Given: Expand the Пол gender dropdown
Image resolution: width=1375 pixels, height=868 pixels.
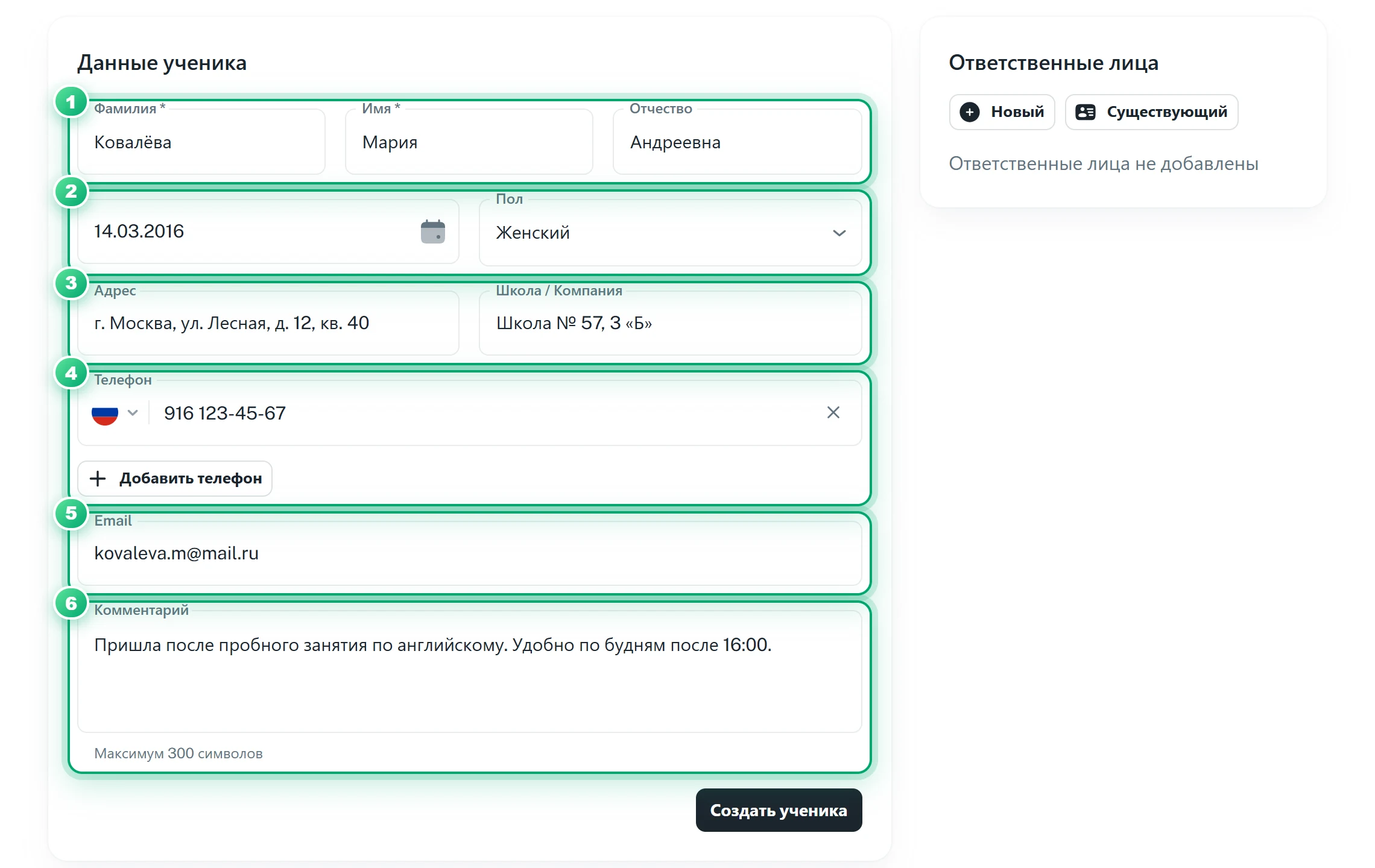Looking at the screenshot, I should coord(670,233).
